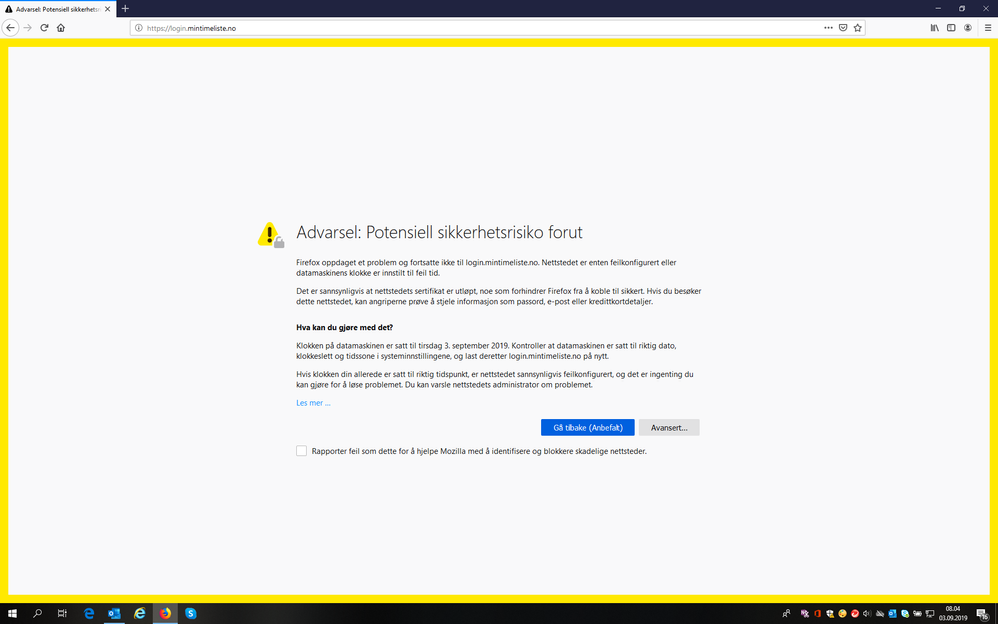Screen dimensions: 998x624
Task: Launch Microsoft Edge from taskbar
Action: point(89,613)
